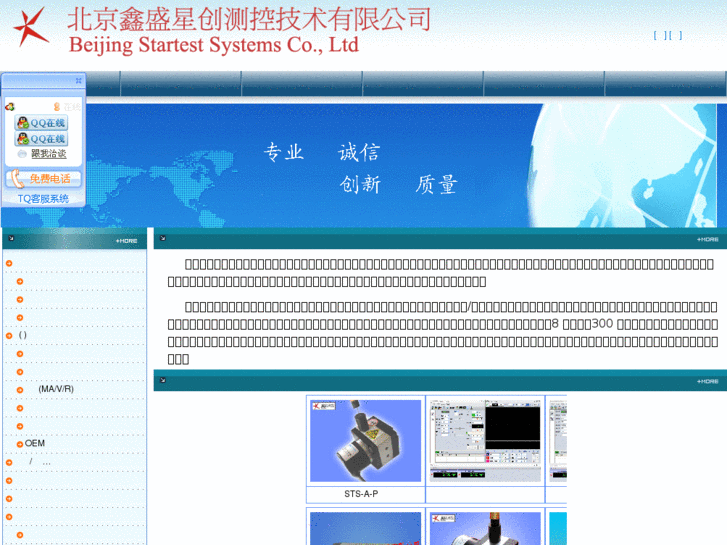Click the first QQ在线 chat button

coord(42,123)
